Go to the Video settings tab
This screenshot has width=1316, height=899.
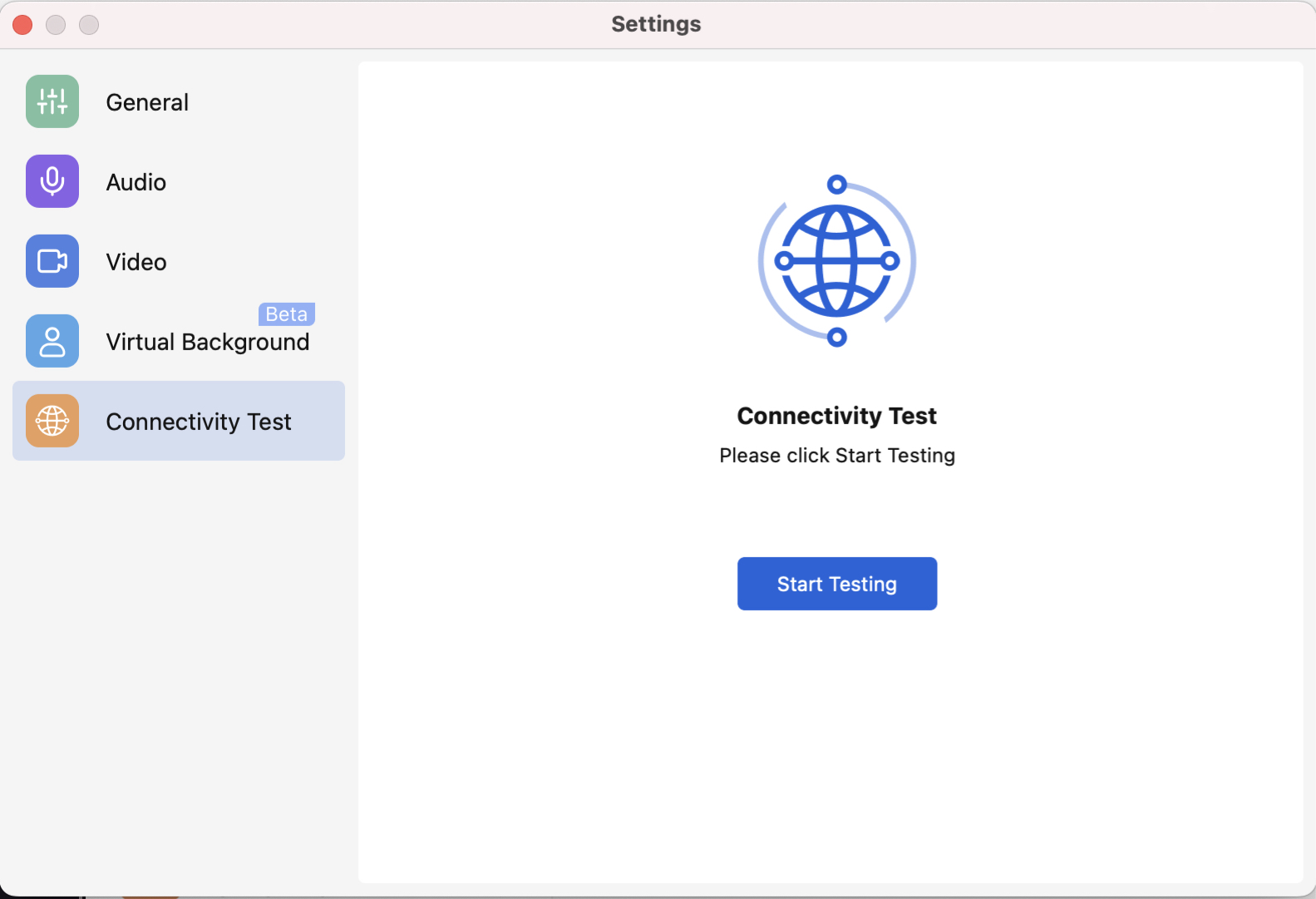(136, 262)
